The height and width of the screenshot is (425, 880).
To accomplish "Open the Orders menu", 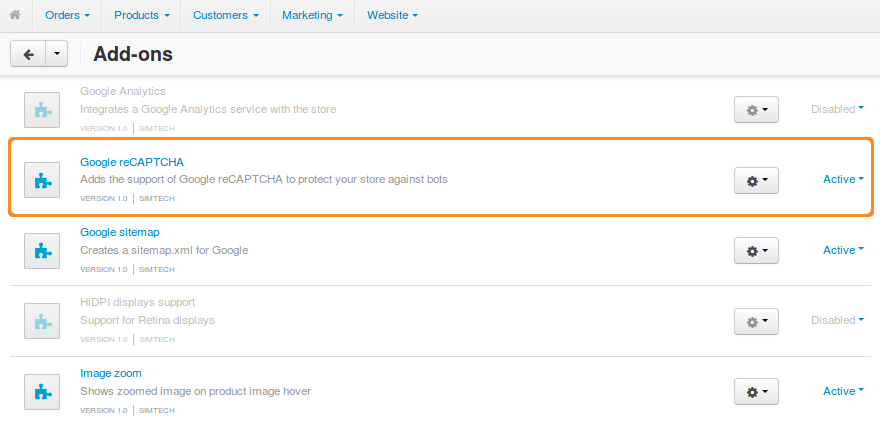I will point(67,16).
